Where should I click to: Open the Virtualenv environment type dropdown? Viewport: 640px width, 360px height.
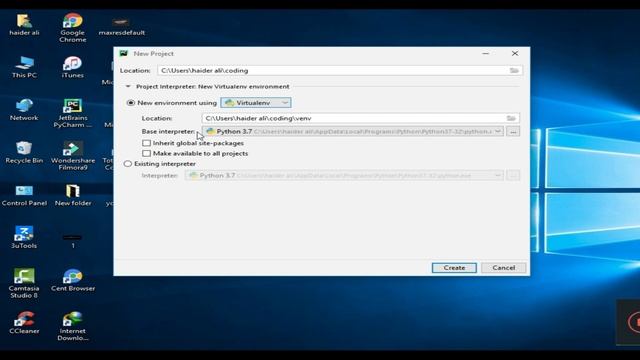click(x=256, y=103)
